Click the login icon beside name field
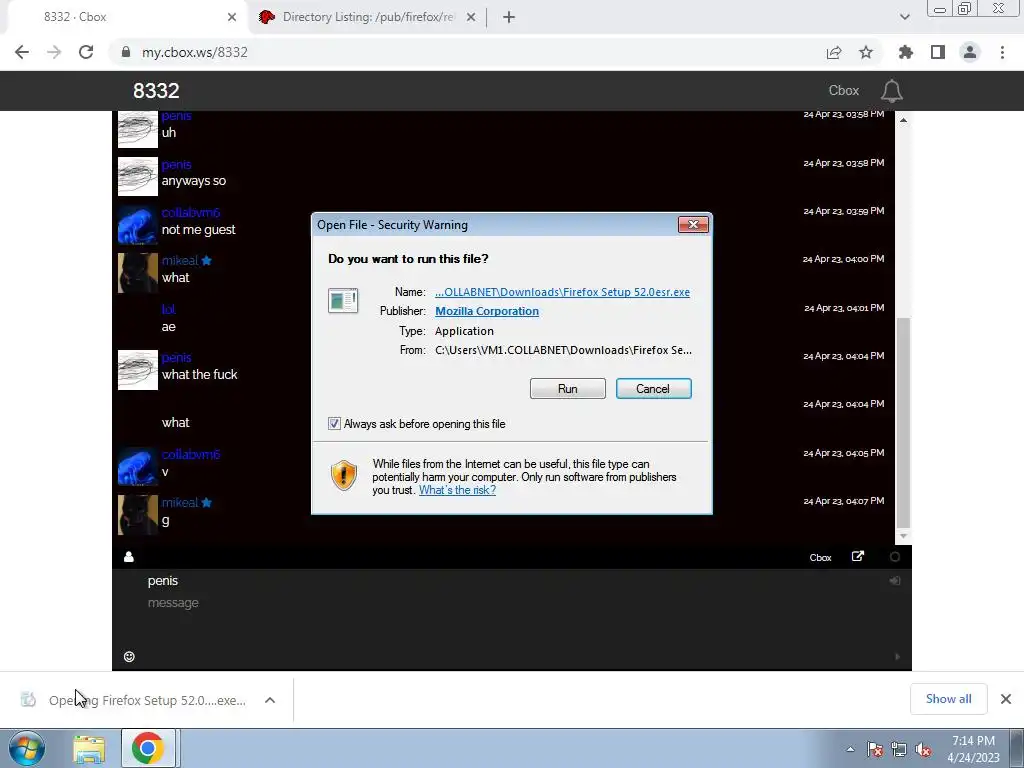The height and width of the screenshot is (768, 1024). (x=895, y=581)
